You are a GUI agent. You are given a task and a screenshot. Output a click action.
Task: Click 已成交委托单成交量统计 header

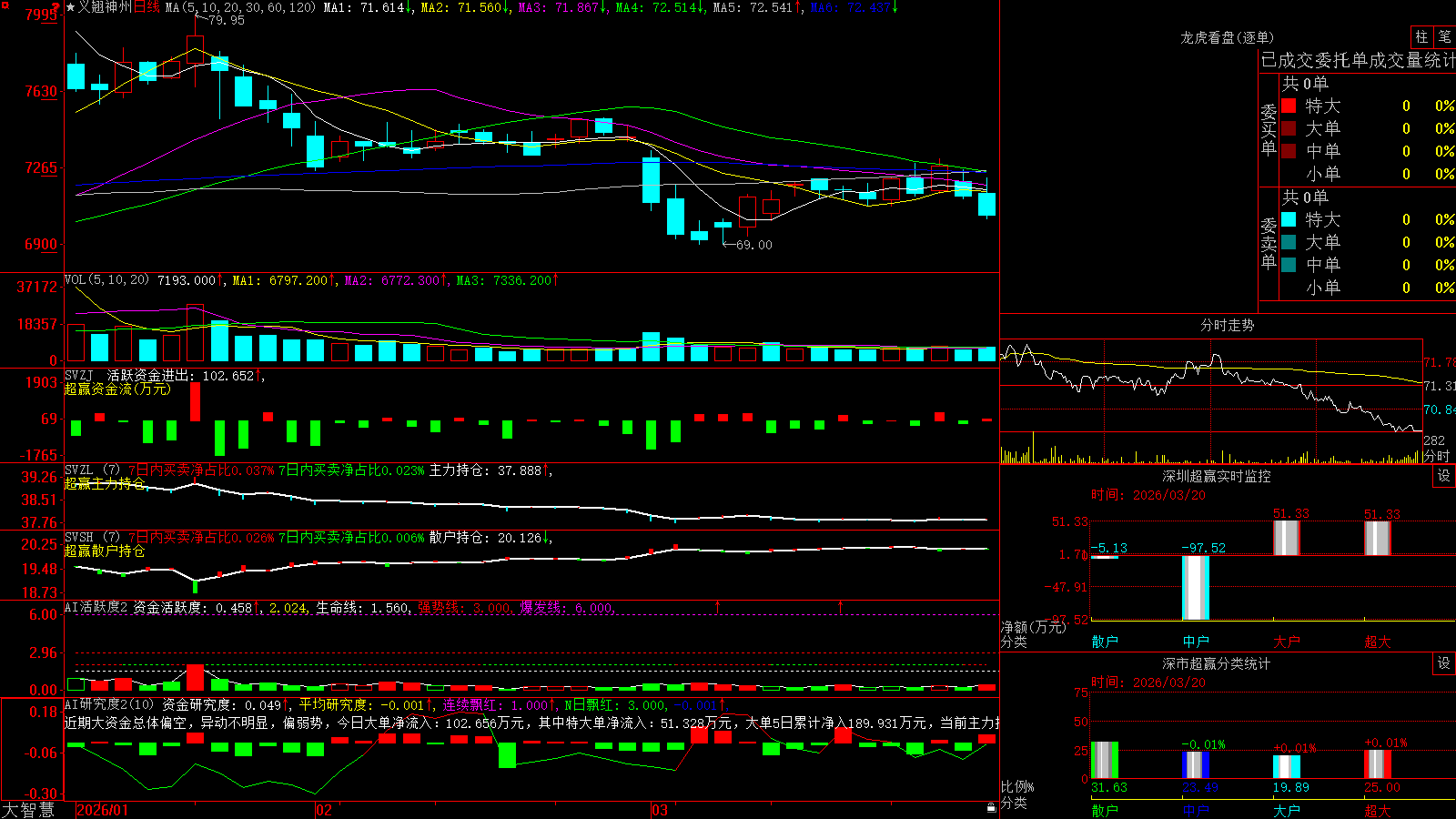pyautogui.click(x=1358, y=60)
